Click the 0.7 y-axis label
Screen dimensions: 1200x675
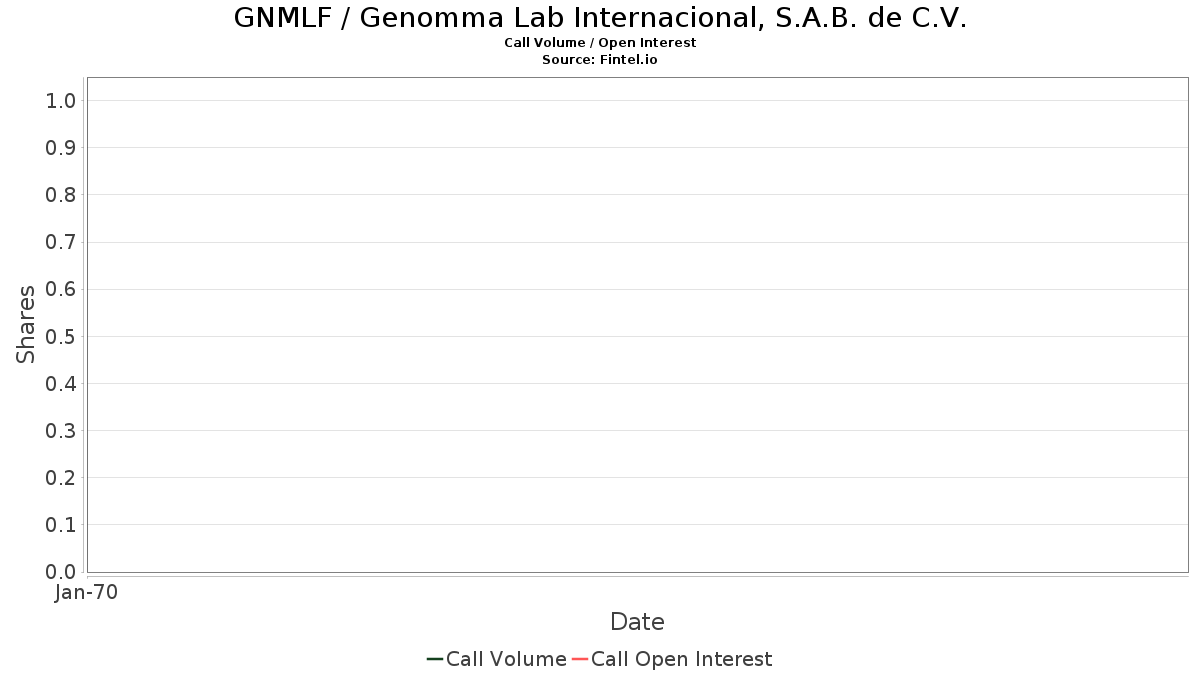(62, 242)
